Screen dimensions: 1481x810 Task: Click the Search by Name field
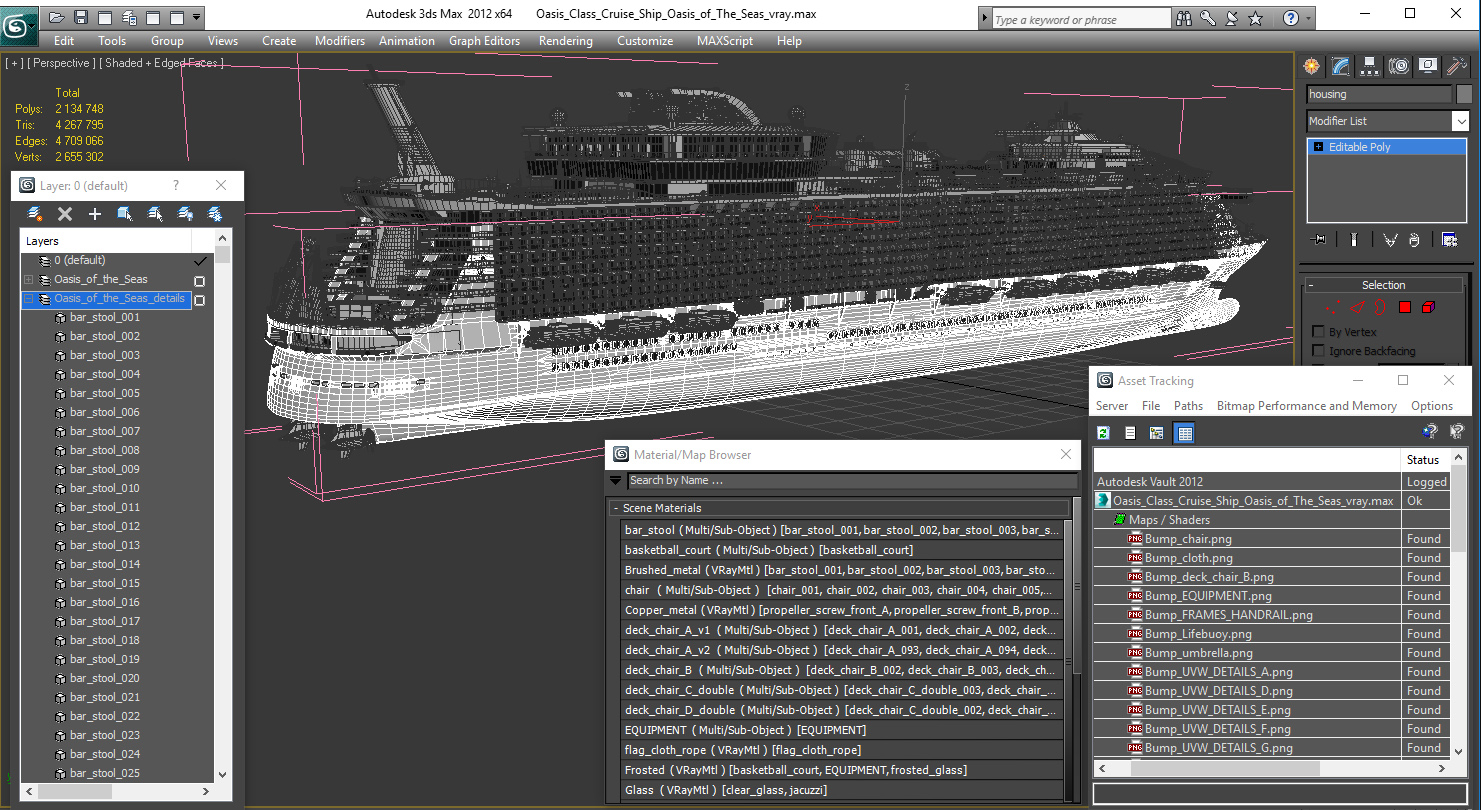(852, 481)
